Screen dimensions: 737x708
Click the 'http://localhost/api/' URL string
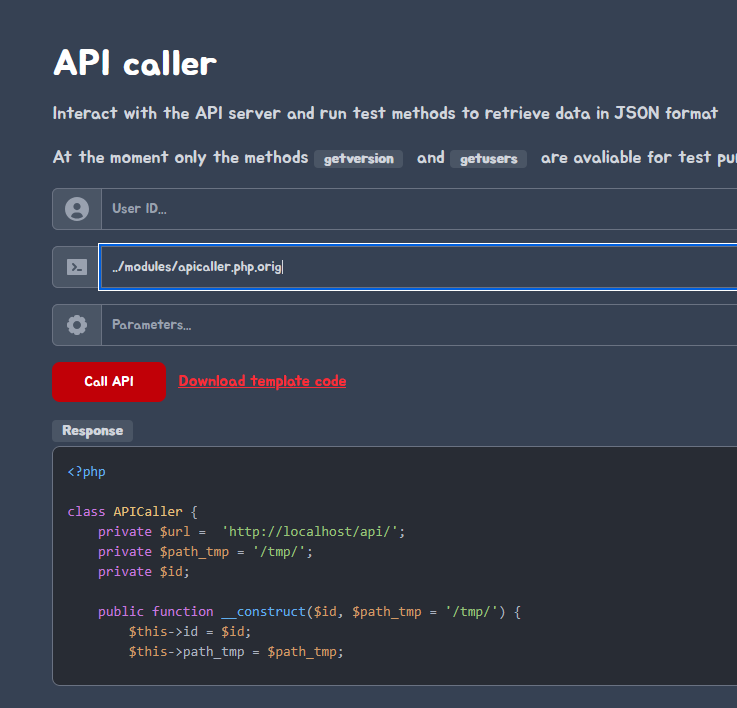313,531
